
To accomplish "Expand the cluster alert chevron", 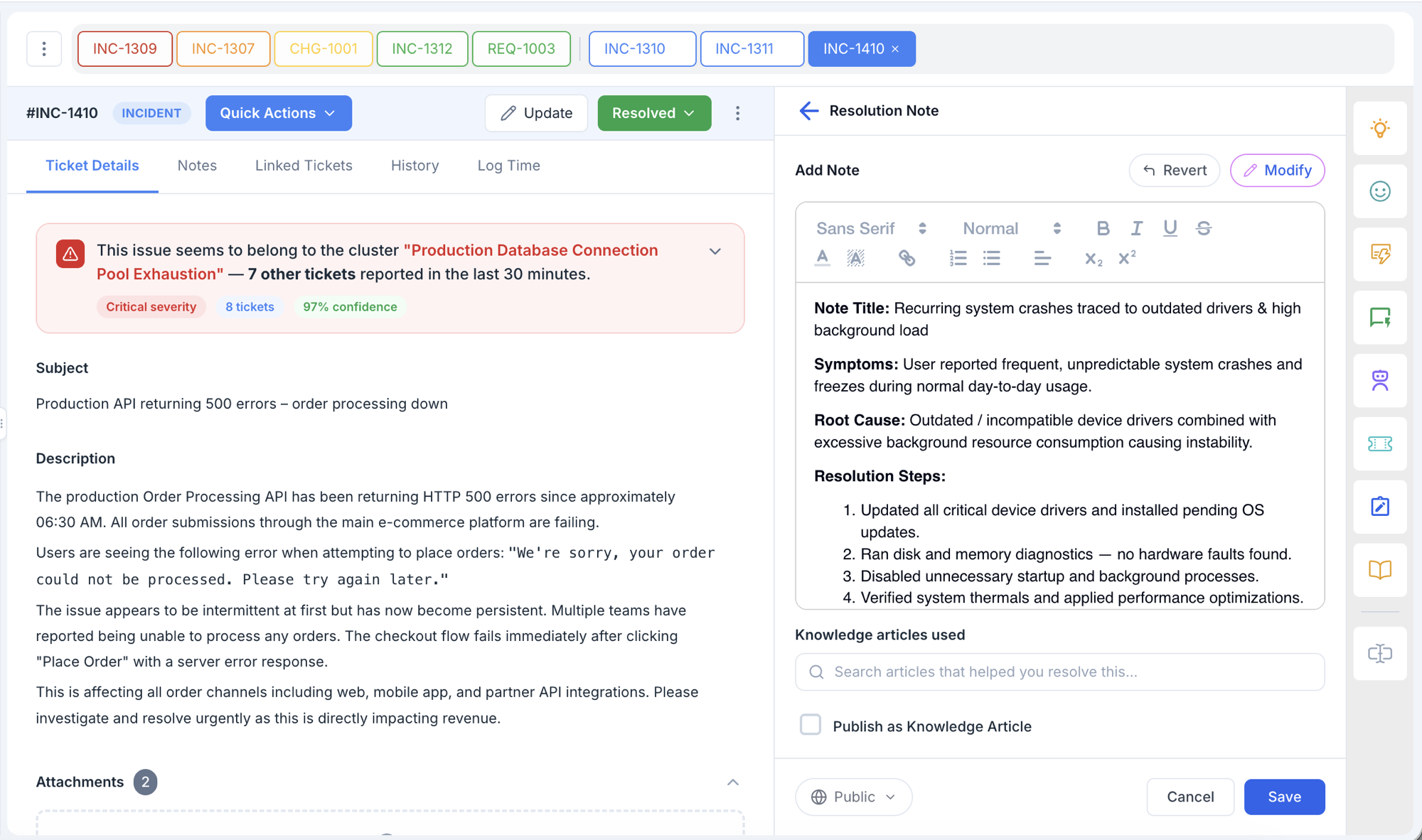I will tap(715, 251).
